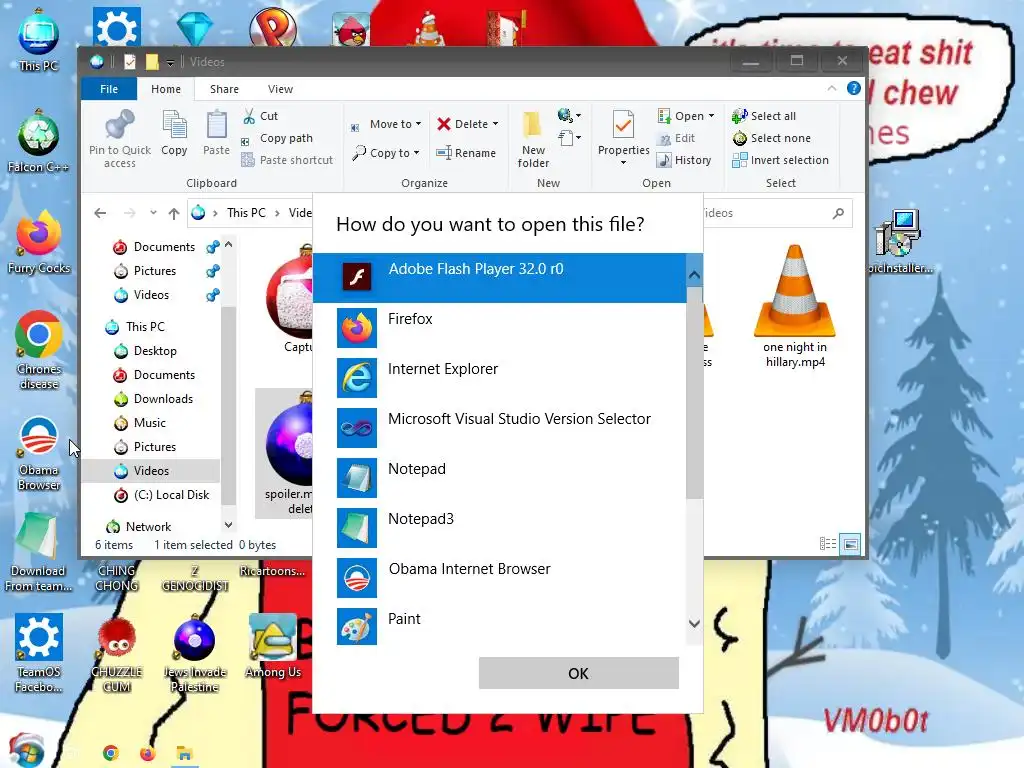Select the Obama Browser desktop icon

click(39, 453)
